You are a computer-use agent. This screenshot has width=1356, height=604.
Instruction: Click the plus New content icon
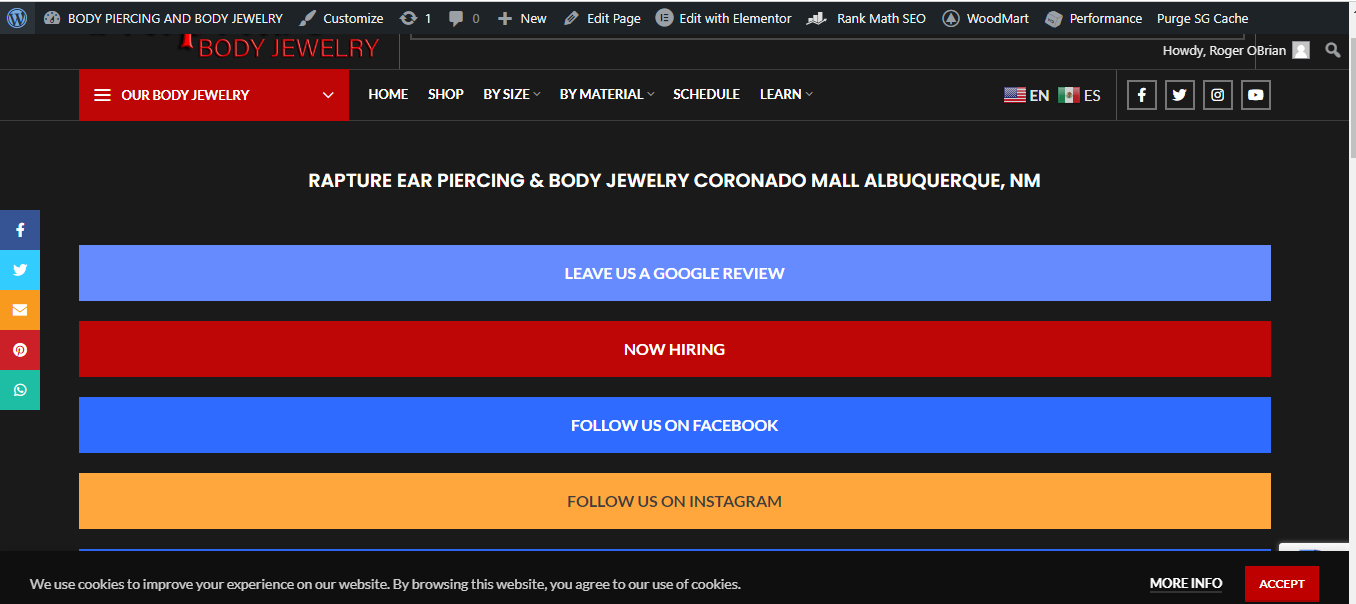(505, 18)
